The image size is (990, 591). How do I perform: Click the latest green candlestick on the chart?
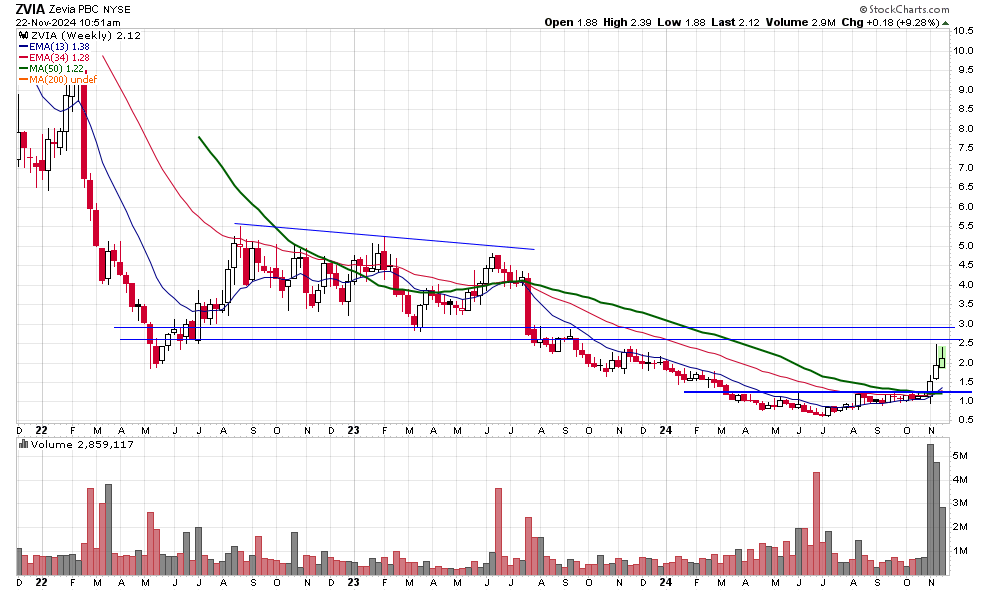tap(942, 360)
